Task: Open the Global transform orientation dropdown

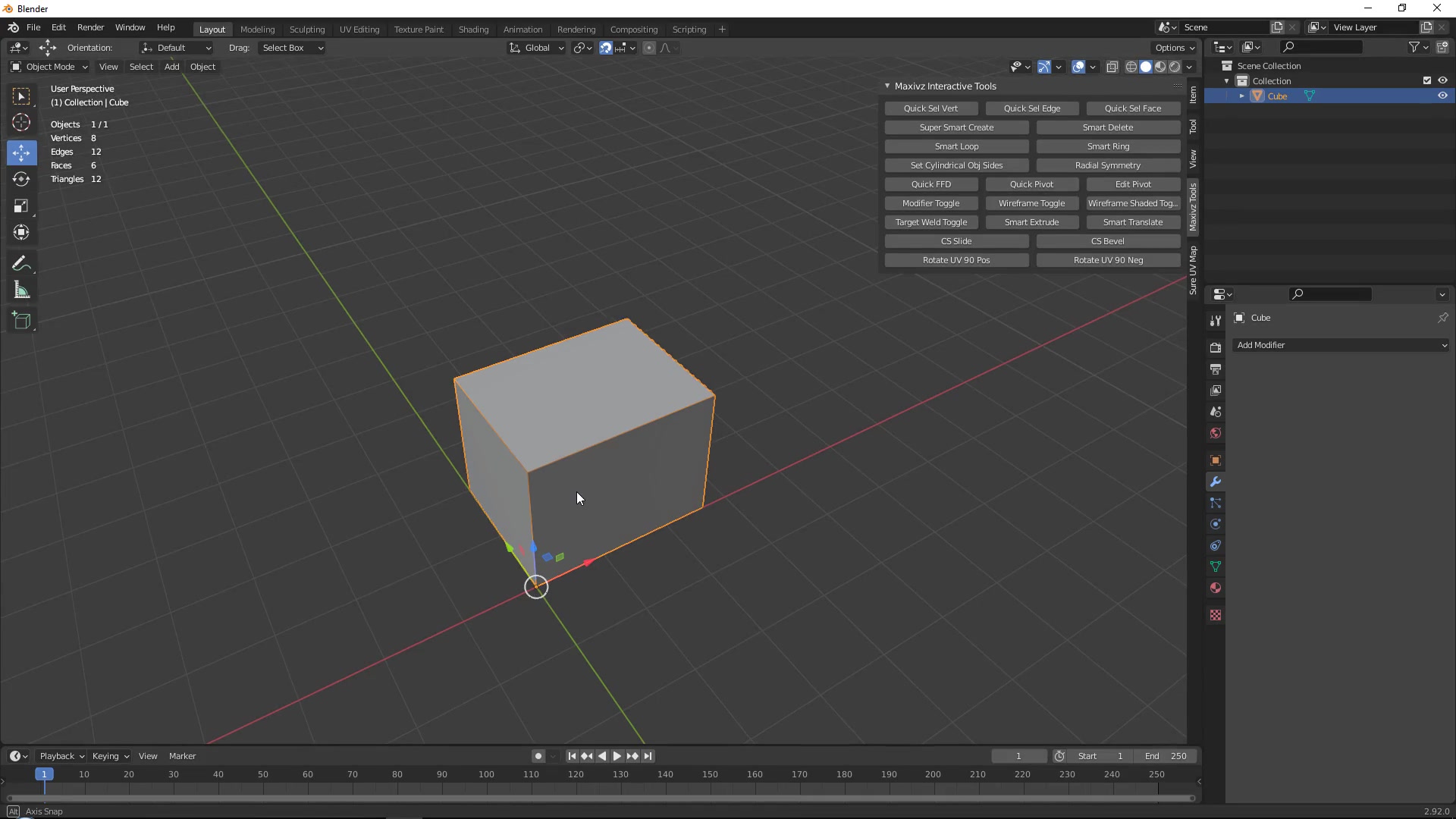Action: [537, 48]
